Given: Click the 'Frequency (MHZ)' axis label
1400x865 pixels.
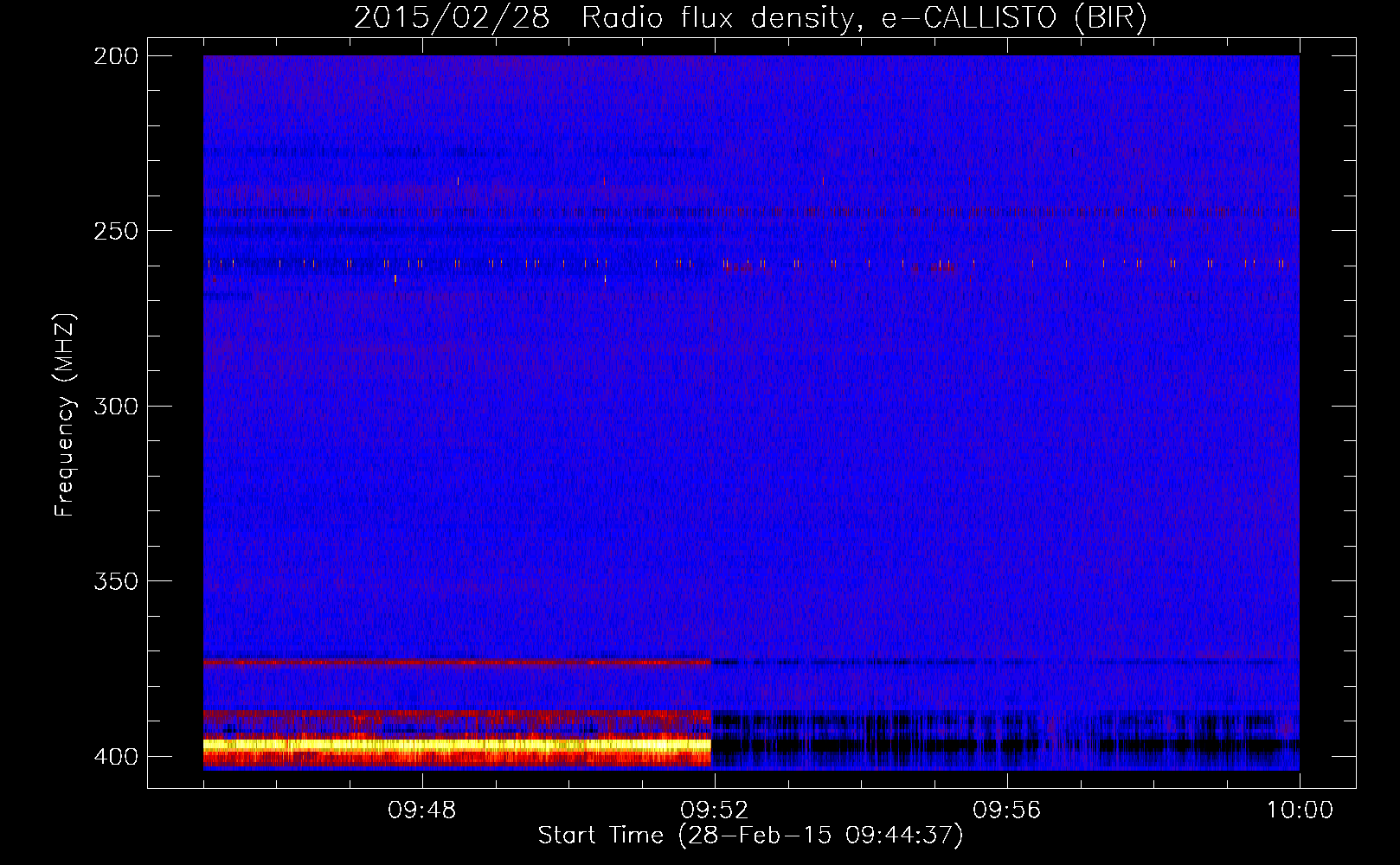Looking at the screenshot, I should tap(65, 415).
